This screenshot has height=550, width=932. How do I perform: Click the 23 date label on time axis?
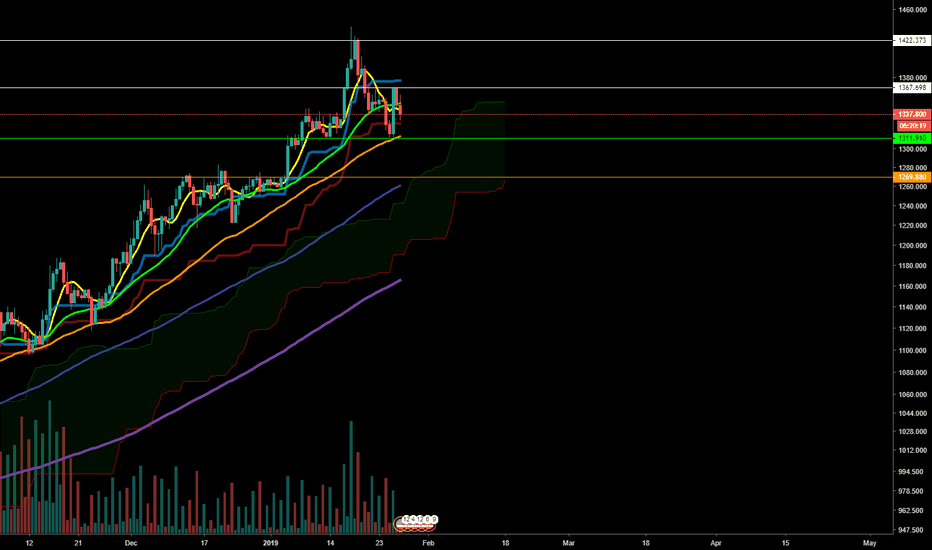coord(379,543)
